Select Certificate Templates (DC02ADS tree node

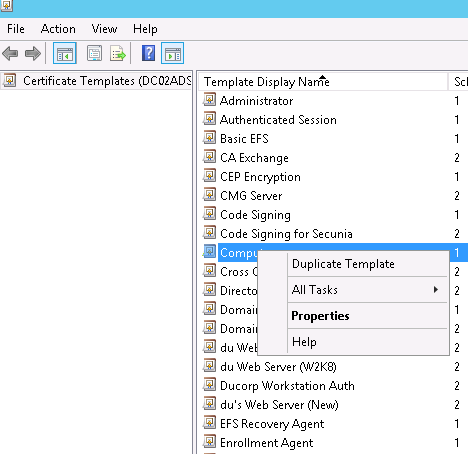(x=107, y=81)
